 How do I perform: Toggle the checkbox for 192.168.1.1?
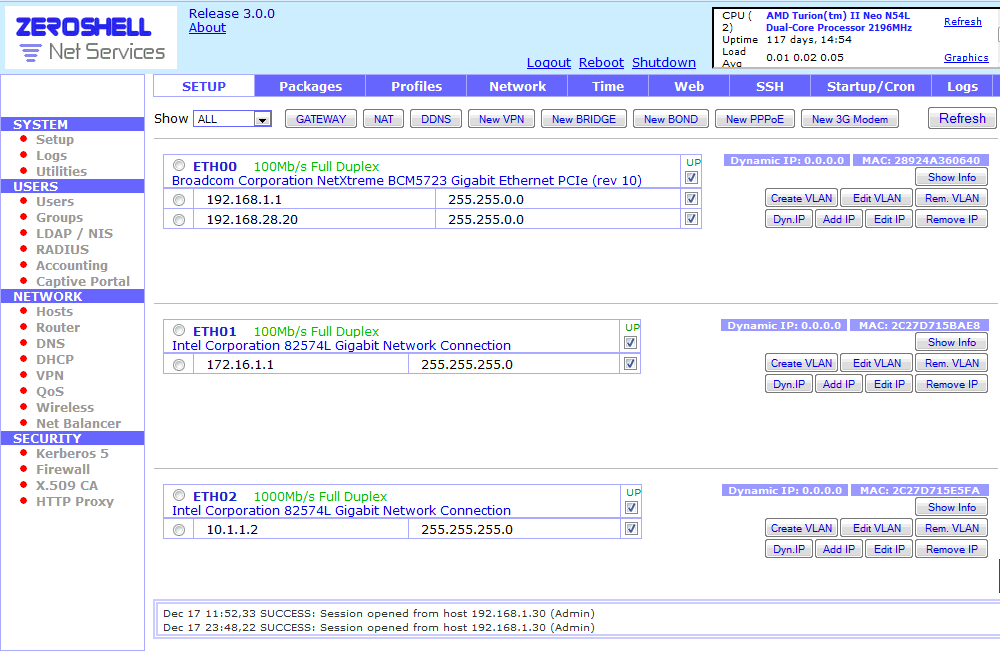[691, 199]
